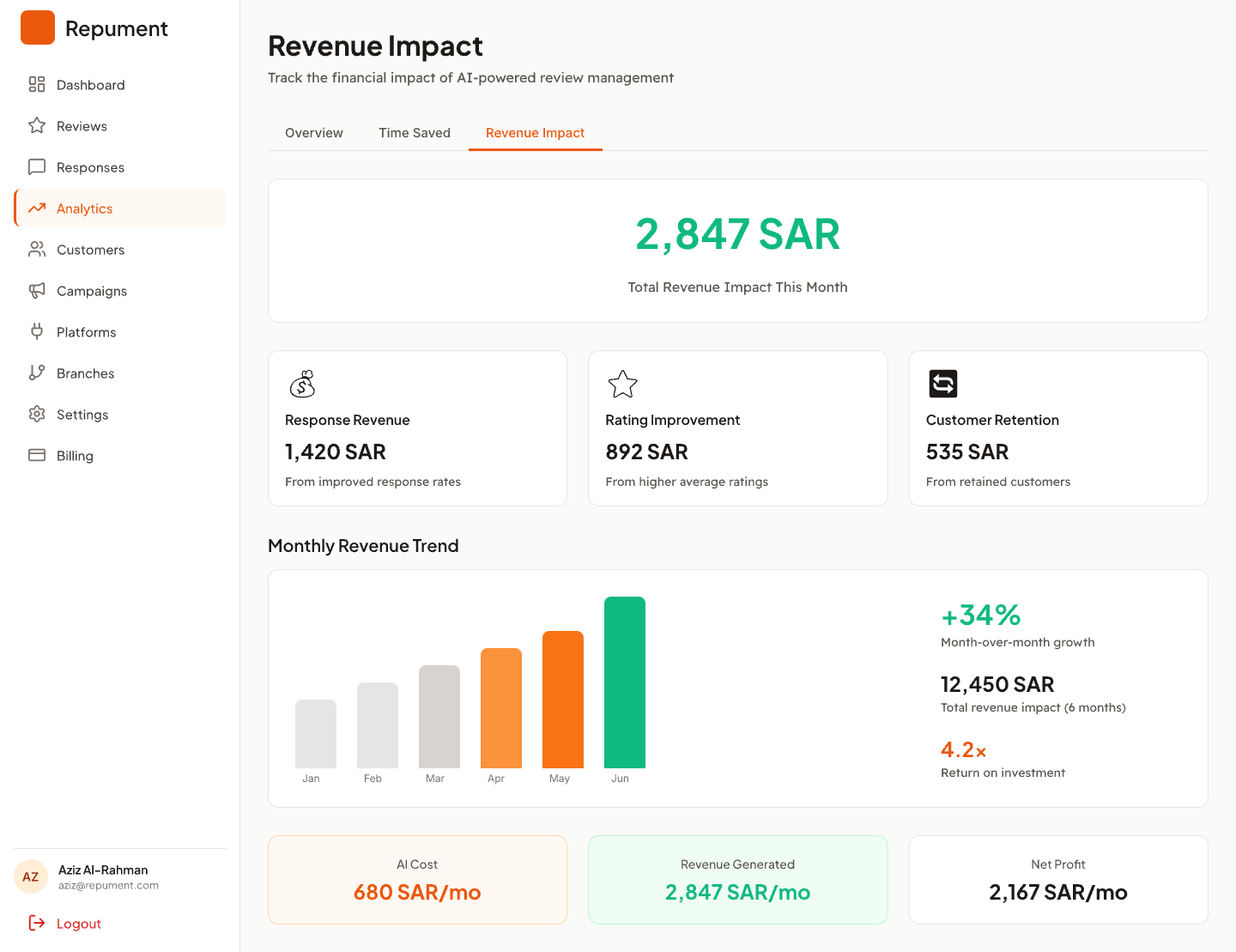1236x952 pixels.
Task: Click the repeat icon in Customer Retention card
Action: (x=943, y=384)
